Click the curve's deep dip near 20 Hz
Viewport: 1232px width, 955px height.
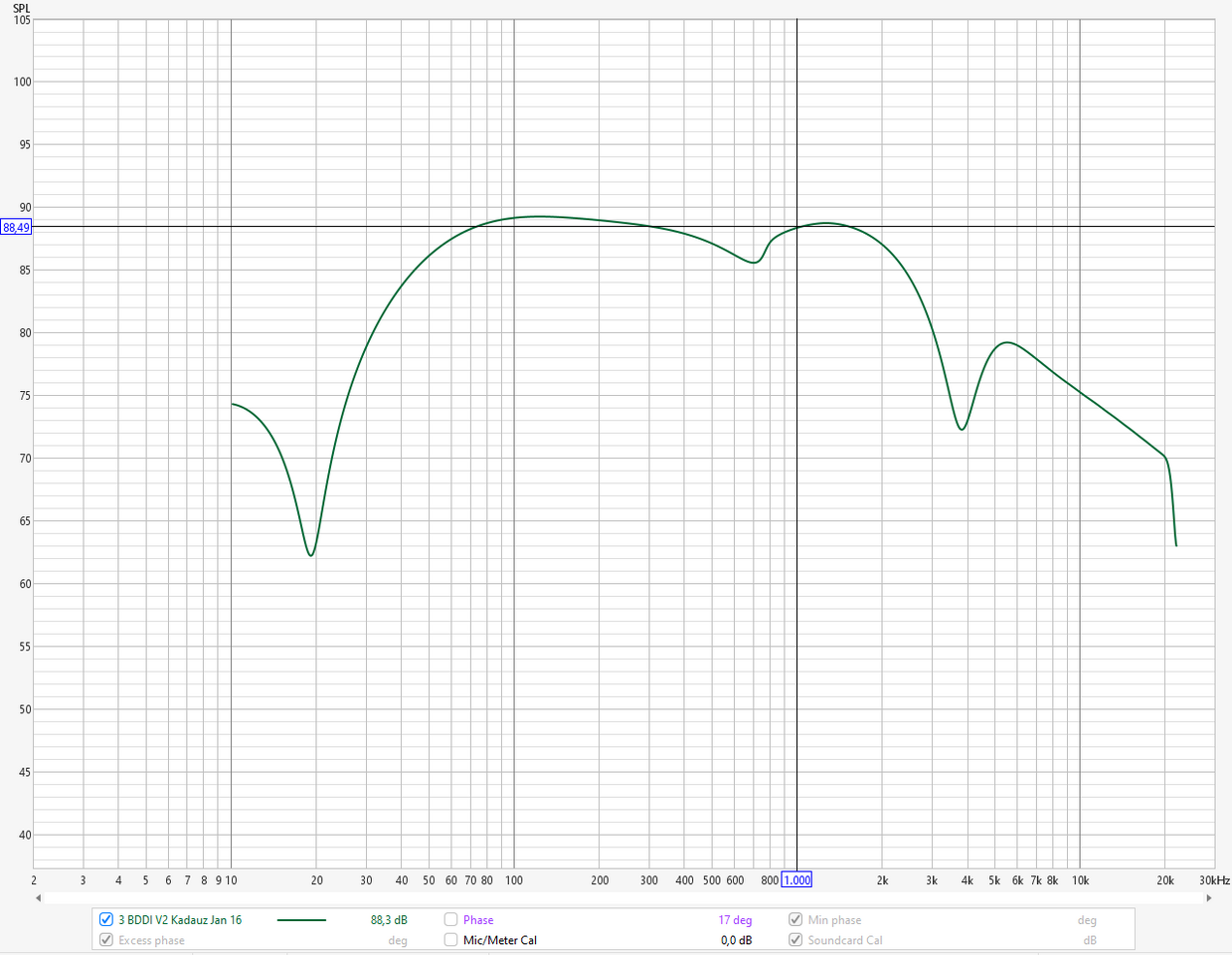pyautogui.click(x=311, y=555)
